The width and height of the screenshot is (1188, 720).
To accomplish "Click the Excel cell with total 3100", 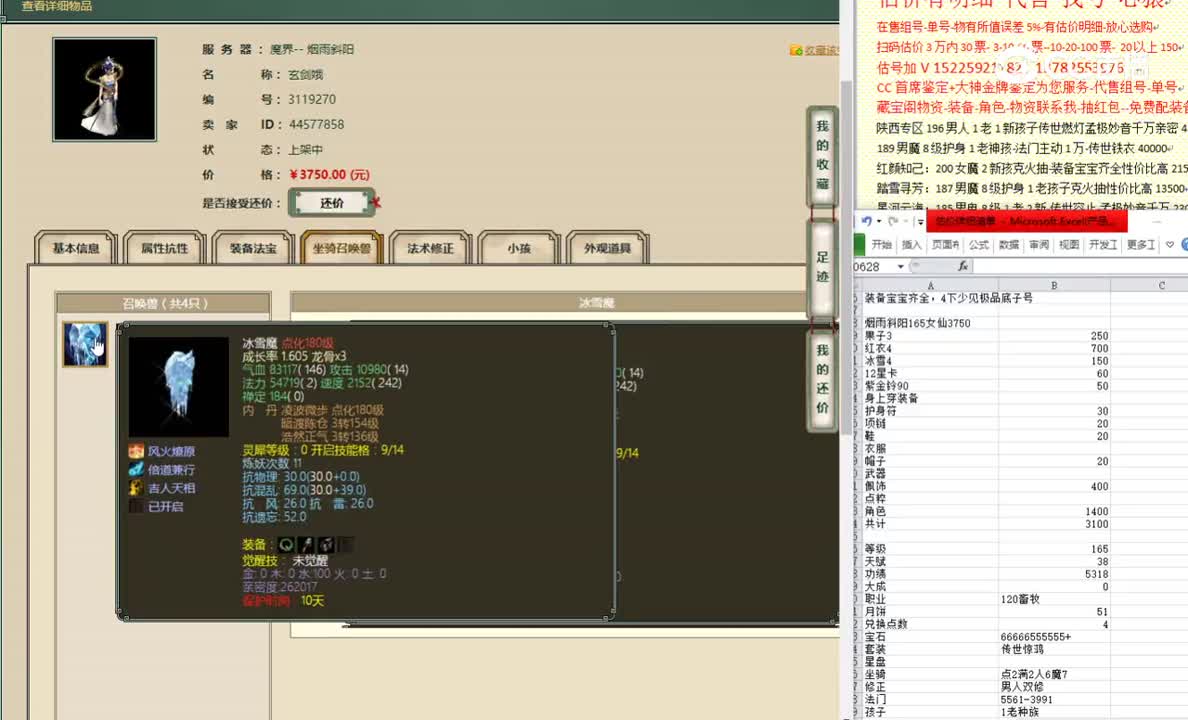I will coord(1054,524).
